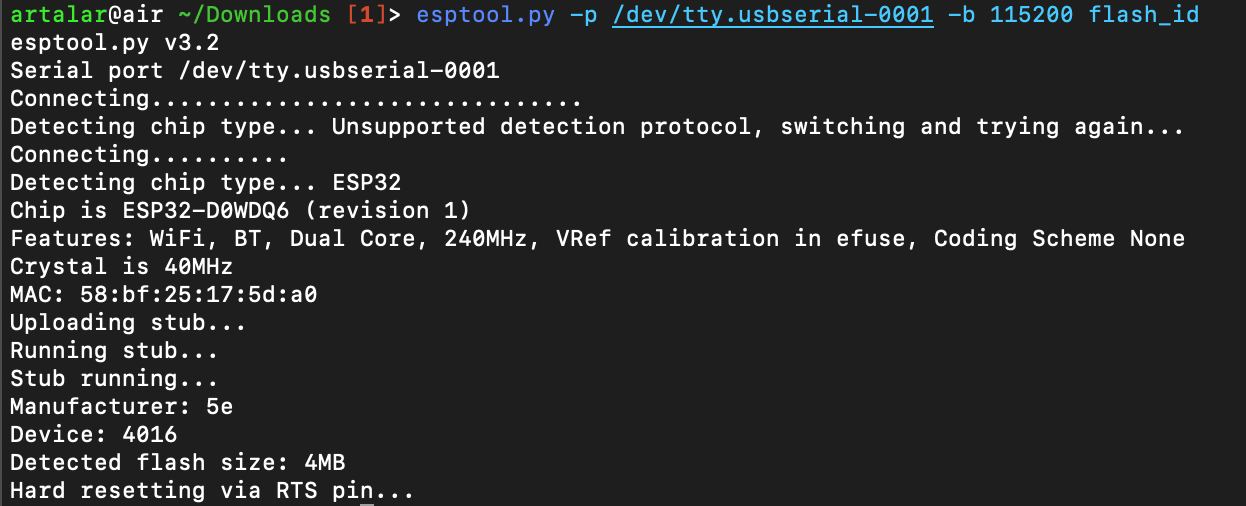Click the Stub running... line
This screenshot has width=1246, height=506.
click(x=114, y=379)
